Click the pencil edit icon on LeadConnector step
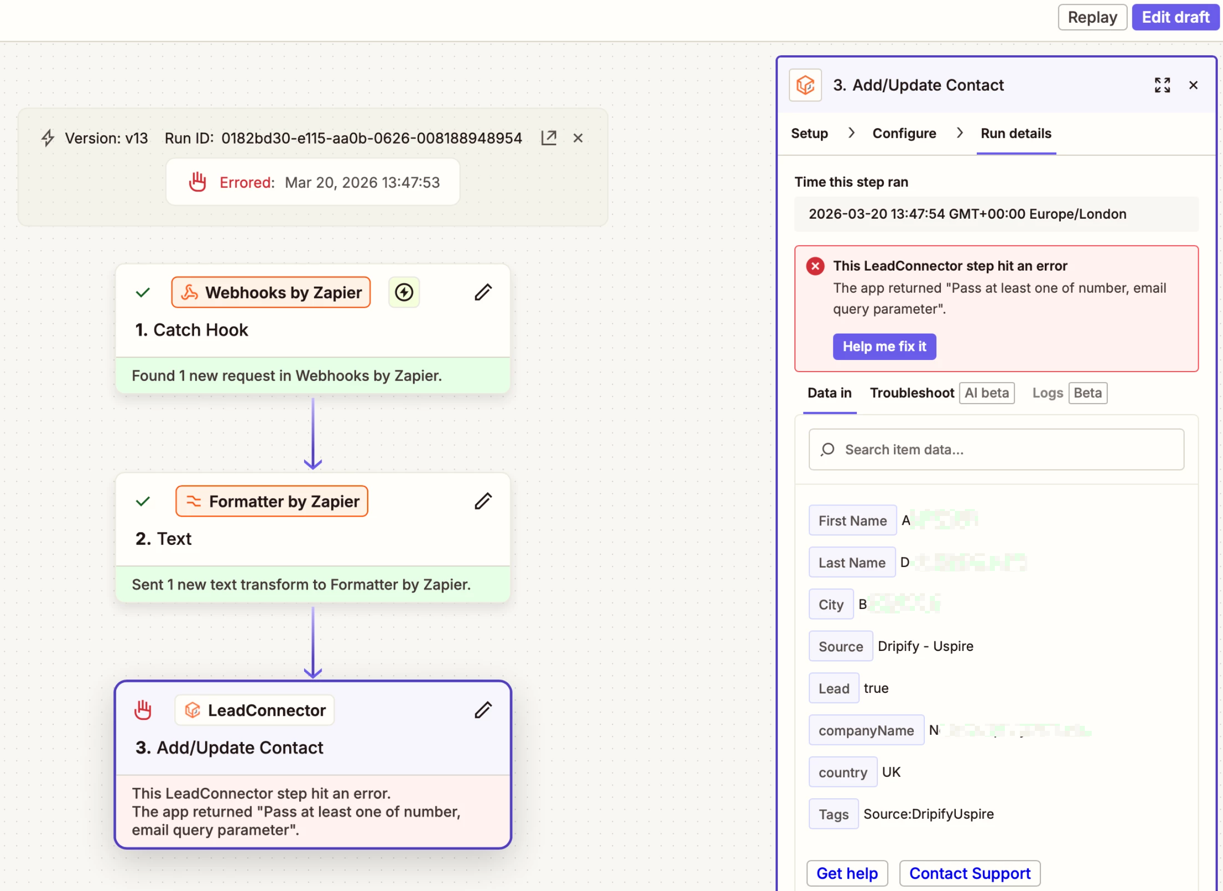This screenshot has width=1223, height=891. pos(483,710)
